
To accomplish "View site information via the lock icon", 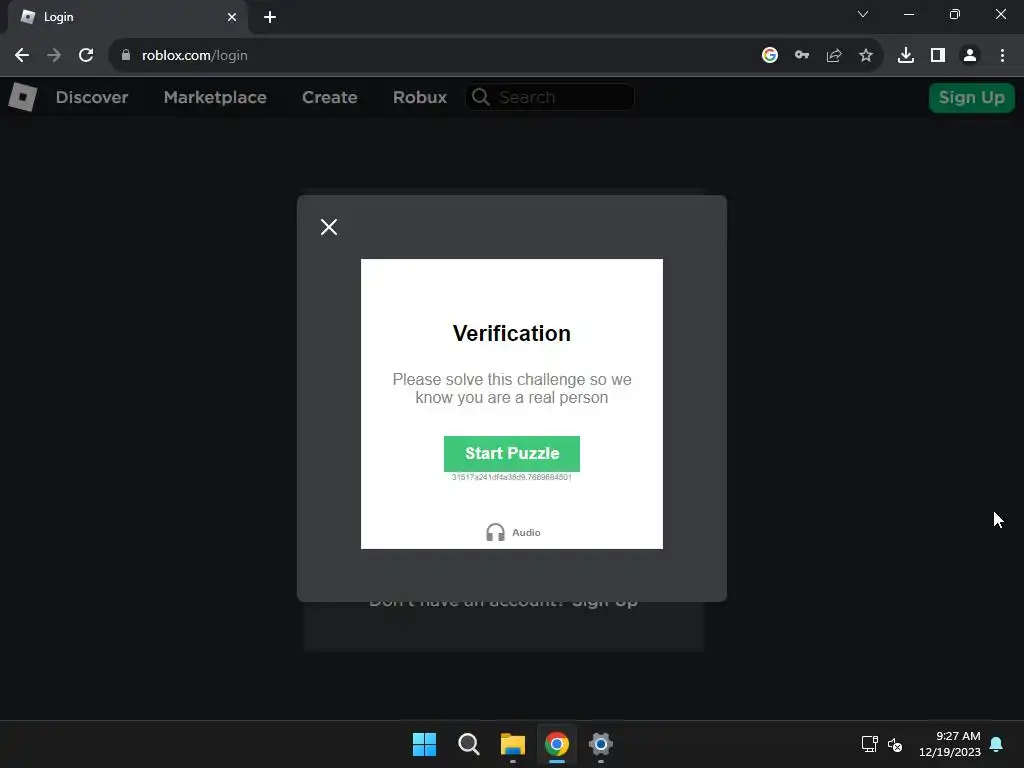I will click(125, 56).
